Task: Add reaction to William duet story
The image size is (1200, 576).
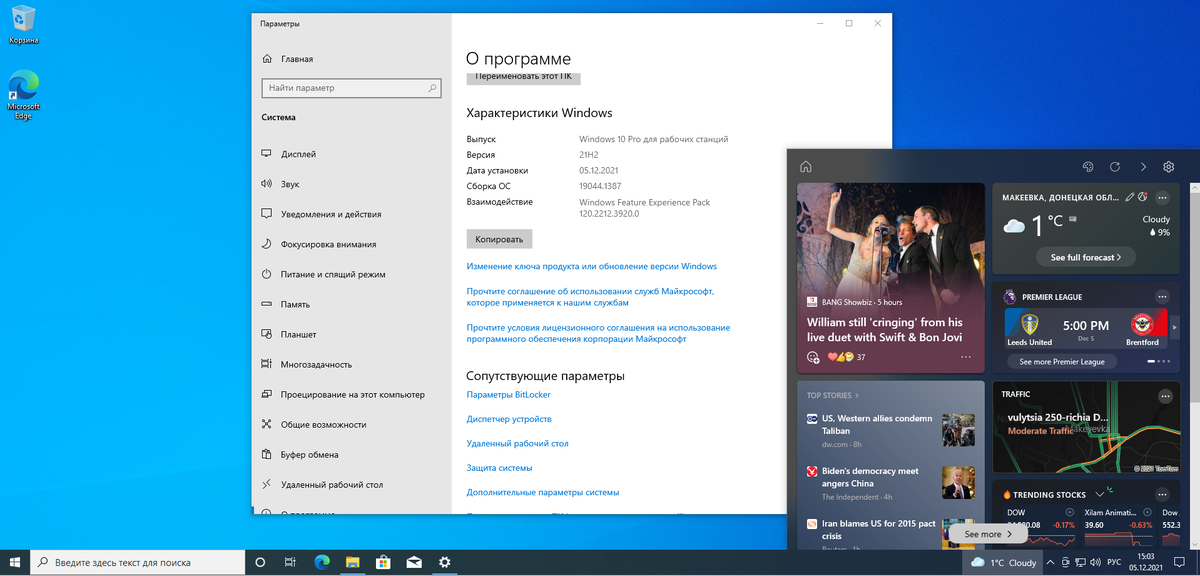Action: (813, 357)
